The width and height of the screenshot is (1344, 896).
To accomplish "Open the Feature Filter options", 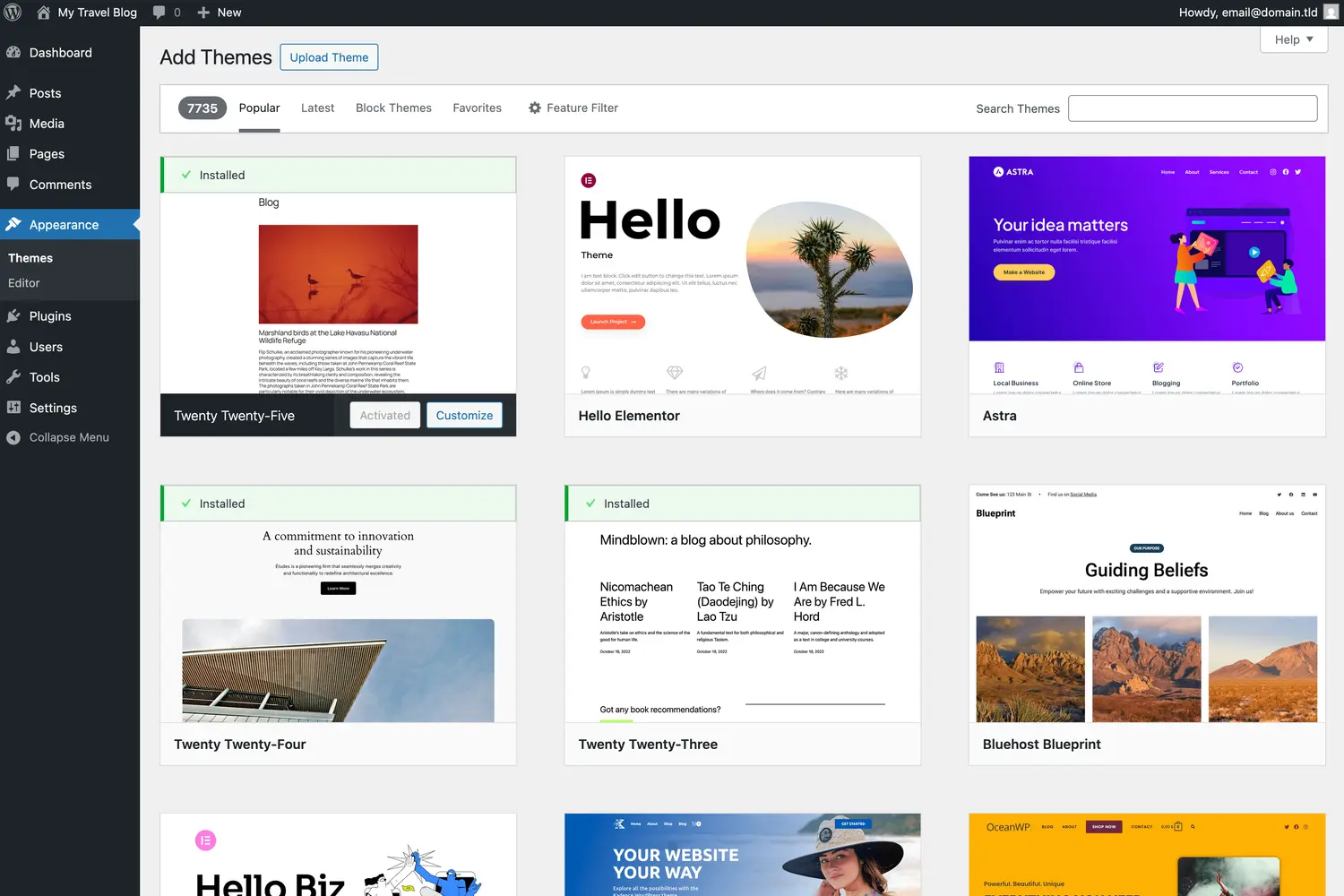I will (573, 108).
